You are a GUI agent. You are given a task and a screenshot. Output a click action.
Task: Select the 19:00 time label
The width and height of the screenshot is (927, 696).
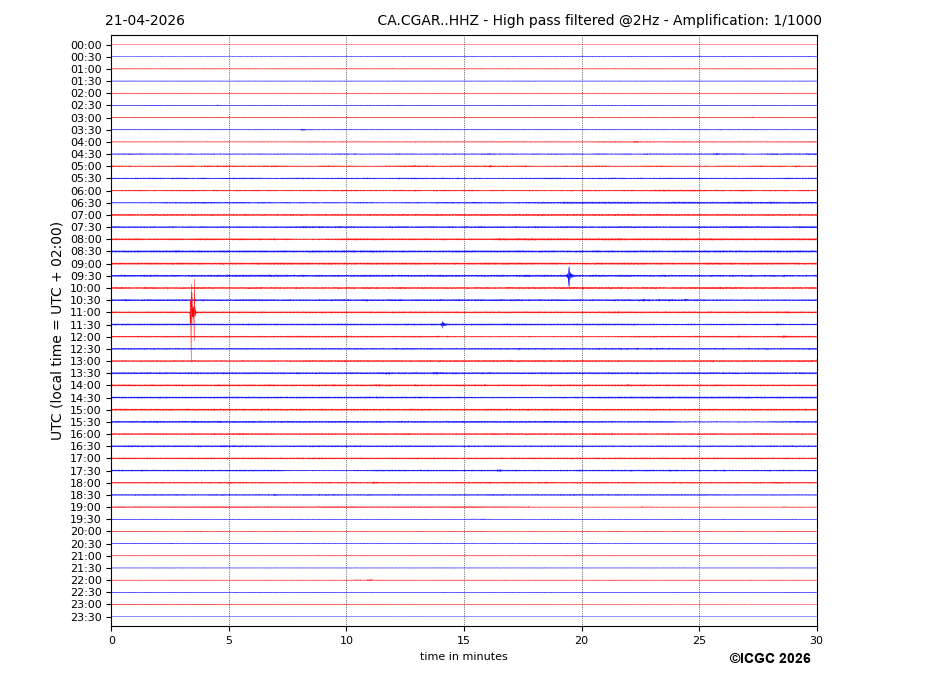[x=86, y=507]
